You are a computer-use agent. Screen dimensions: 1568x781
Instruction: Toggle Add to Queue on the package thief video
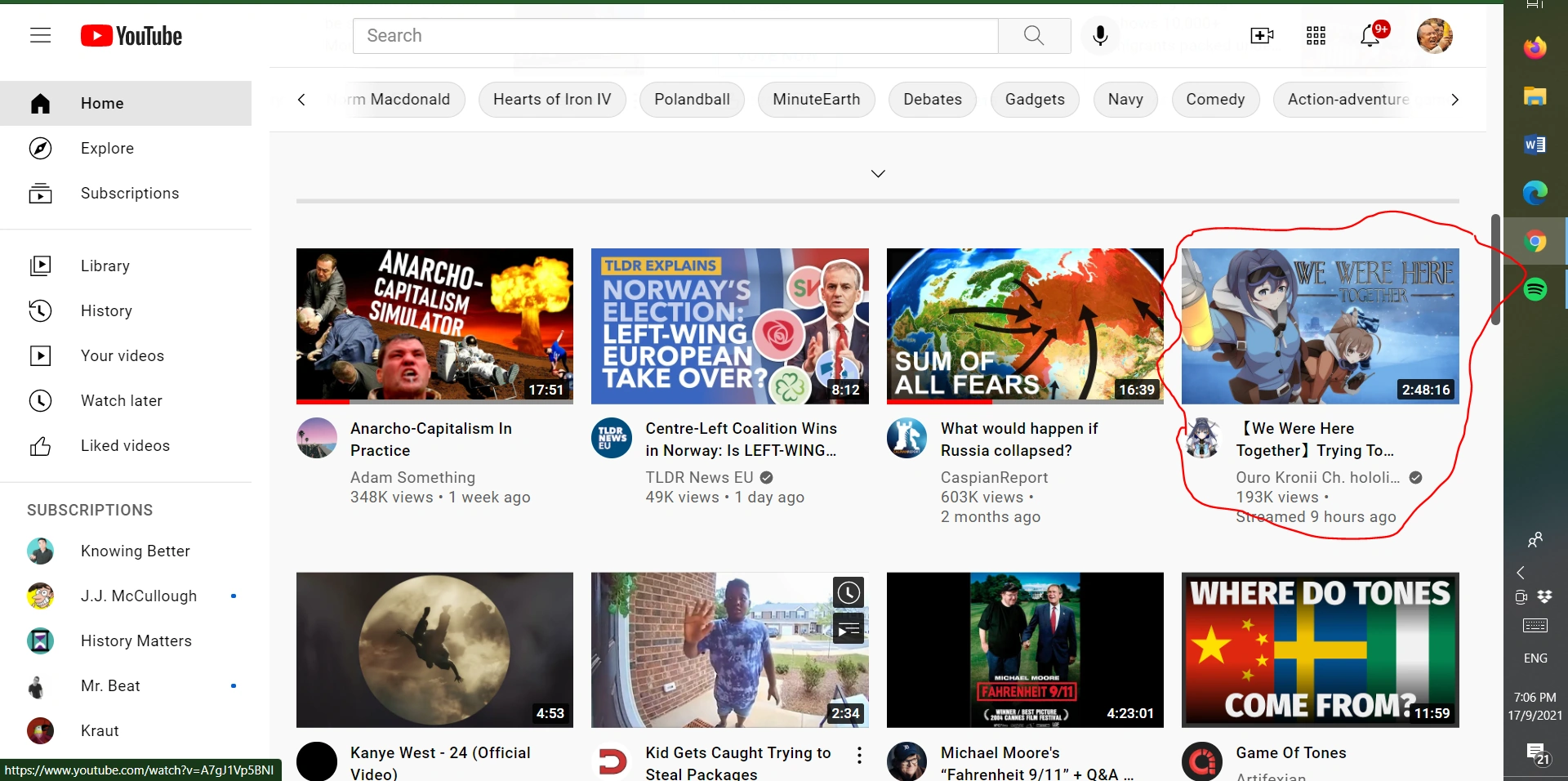tap(848, 628)
